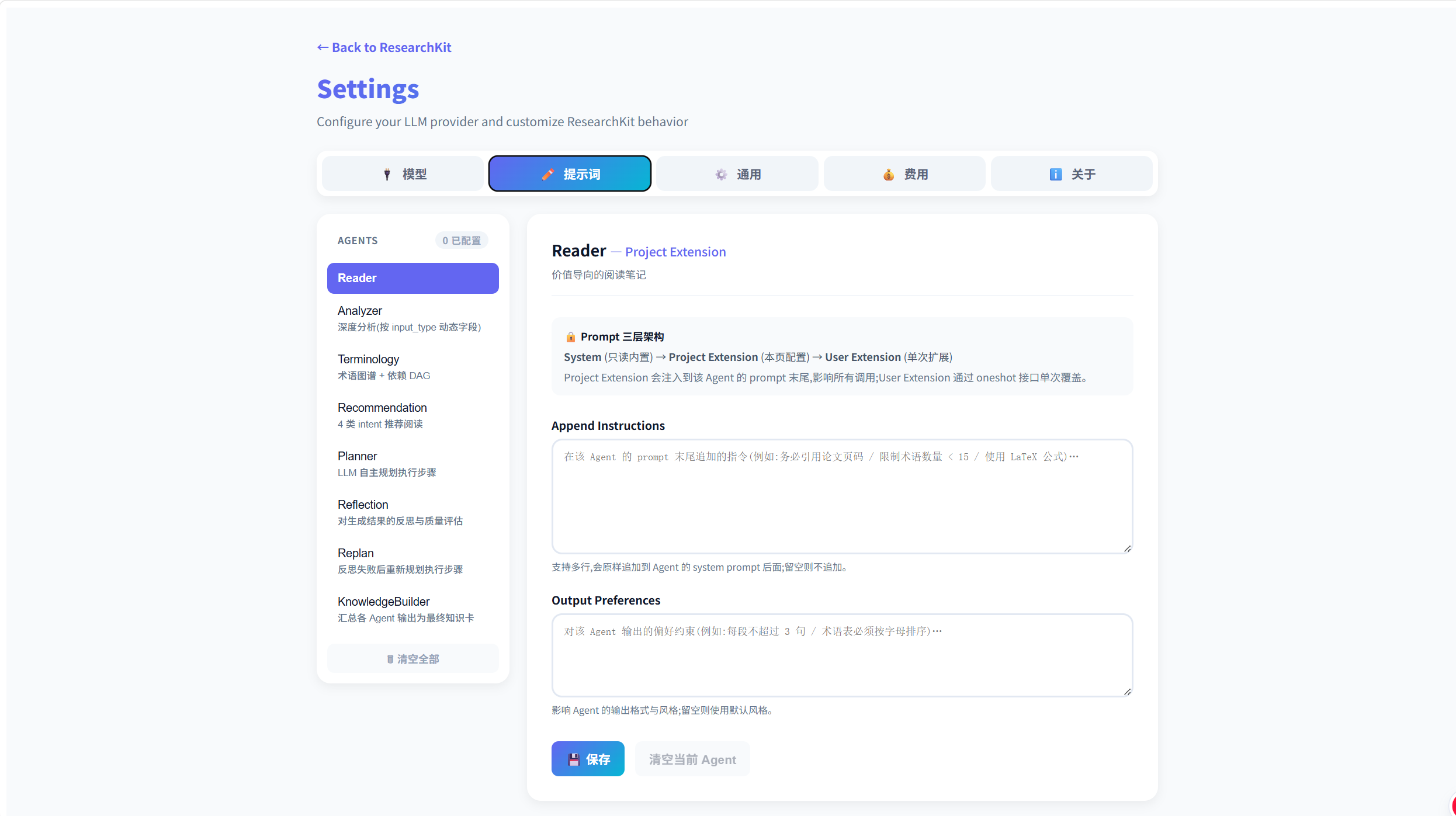The width and height of the screenshot is (1456, 816).
Task: Focus the Output Preferences text area
Action: click(x=842, y=655)
